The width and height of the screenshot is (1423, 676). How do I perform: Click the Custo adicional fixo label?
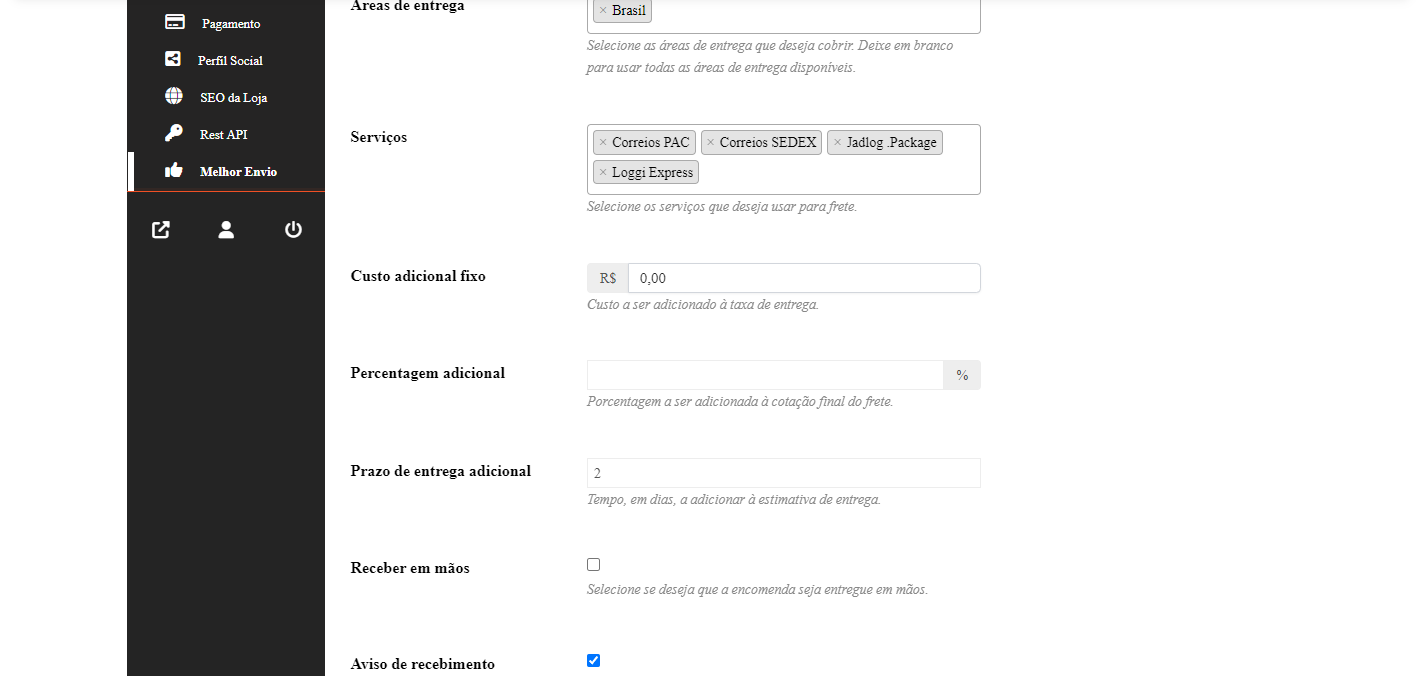418,276
